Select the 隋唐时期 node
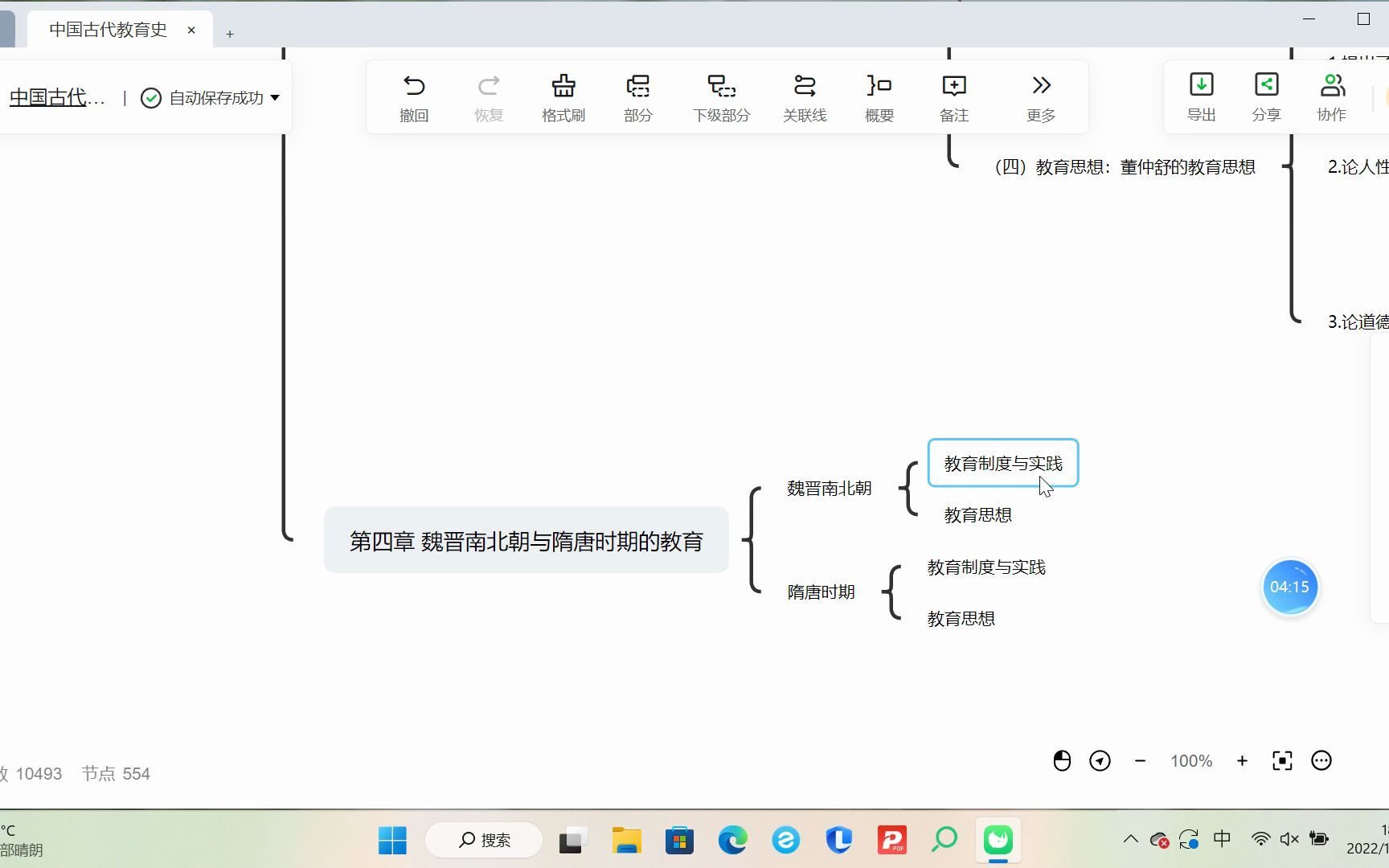Screen dimensions: 1389x868 click(821, 592)
